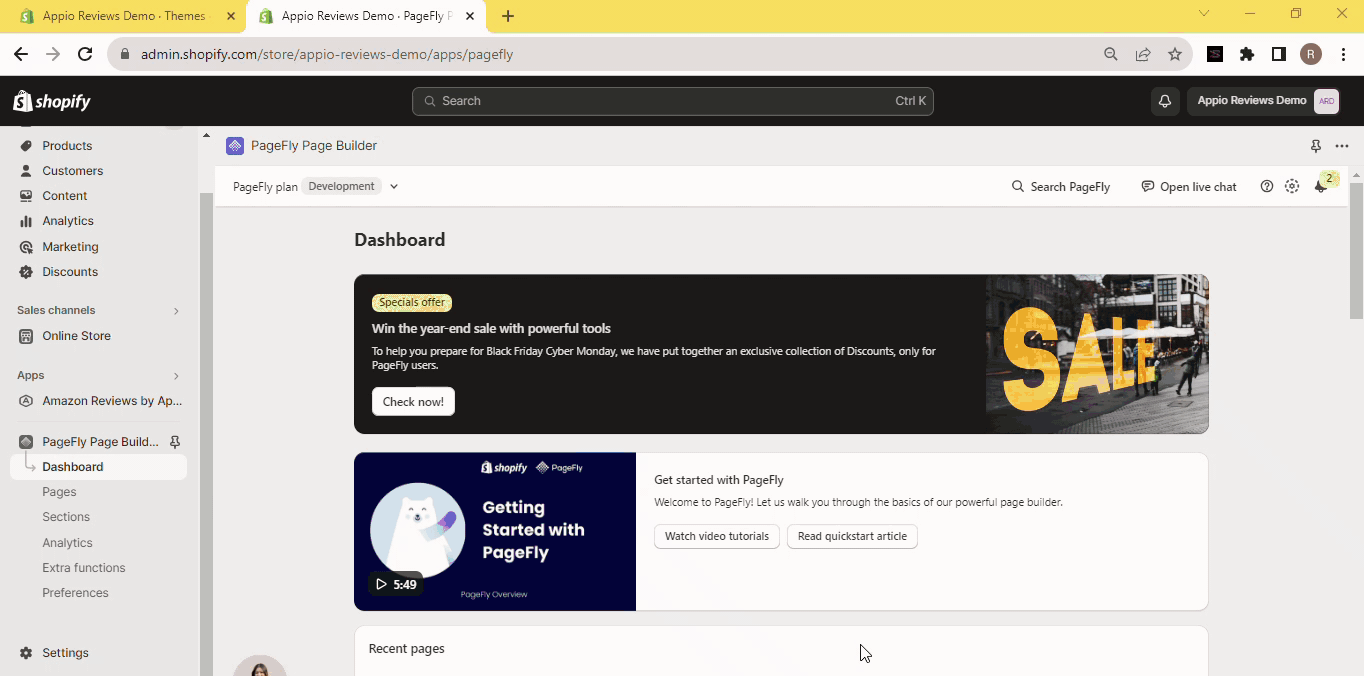Open the Pages menu item under PageFly
The image size is (1364, 676).
click(x=59, y=492)
